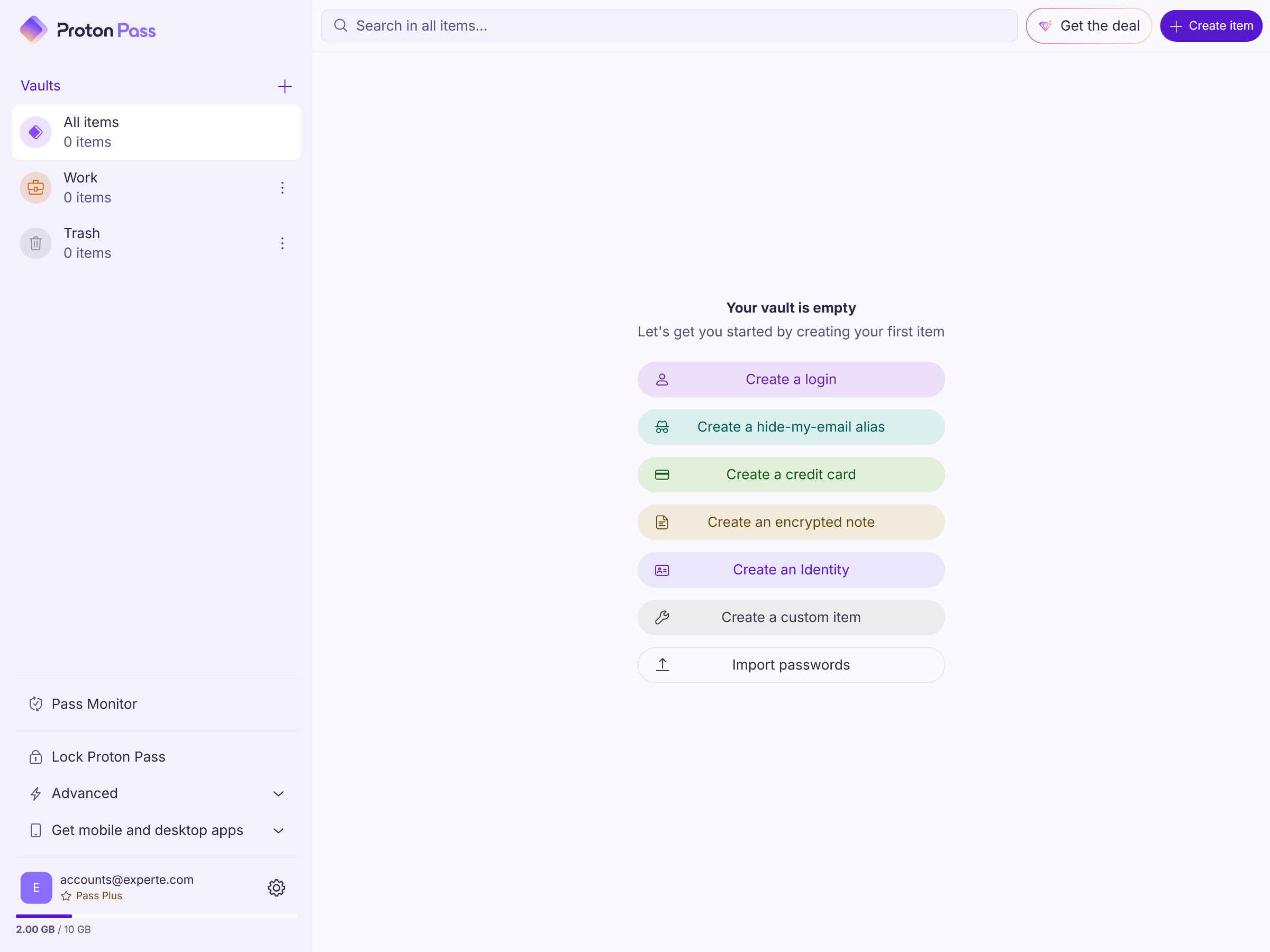1270x952 pixels.
Task: Add a new vault with plus icon
Action: [285, 87]
